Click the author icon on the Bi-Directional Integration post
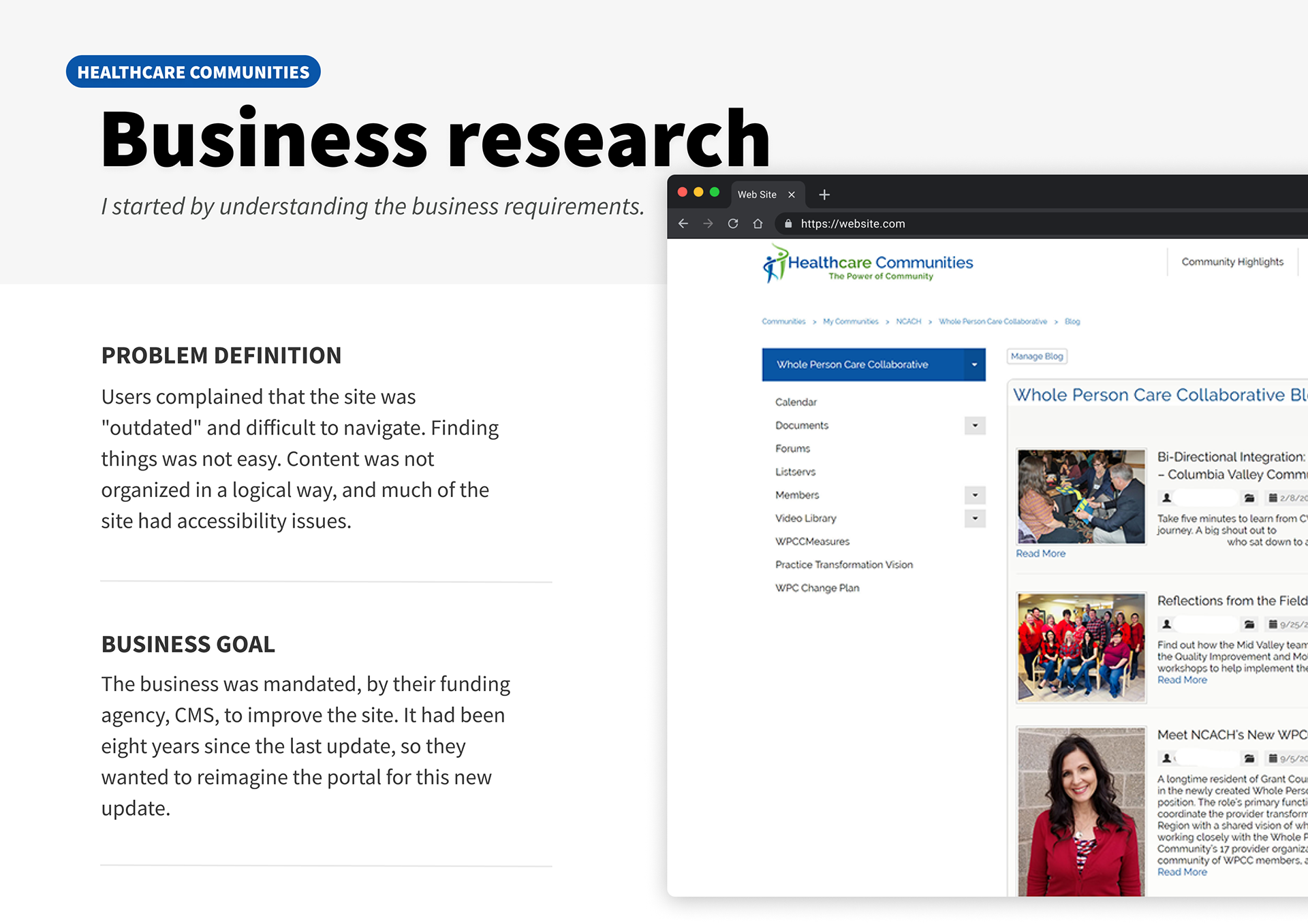1308x924 pixels. [x=1166, y=497]
